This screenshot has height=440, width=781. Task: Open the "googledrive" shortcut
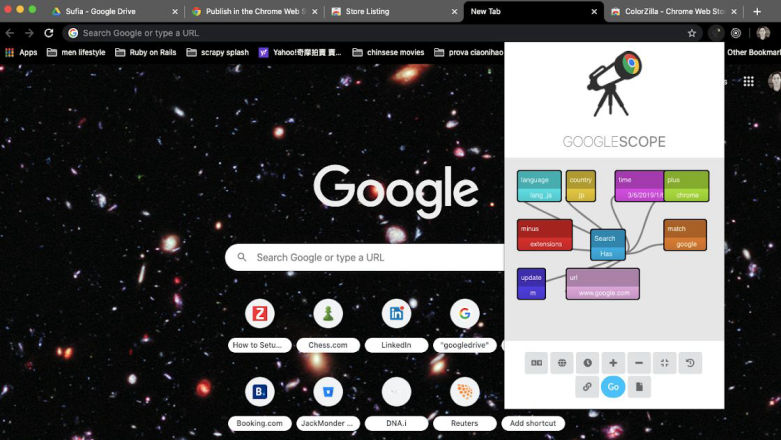pos(465,324)
